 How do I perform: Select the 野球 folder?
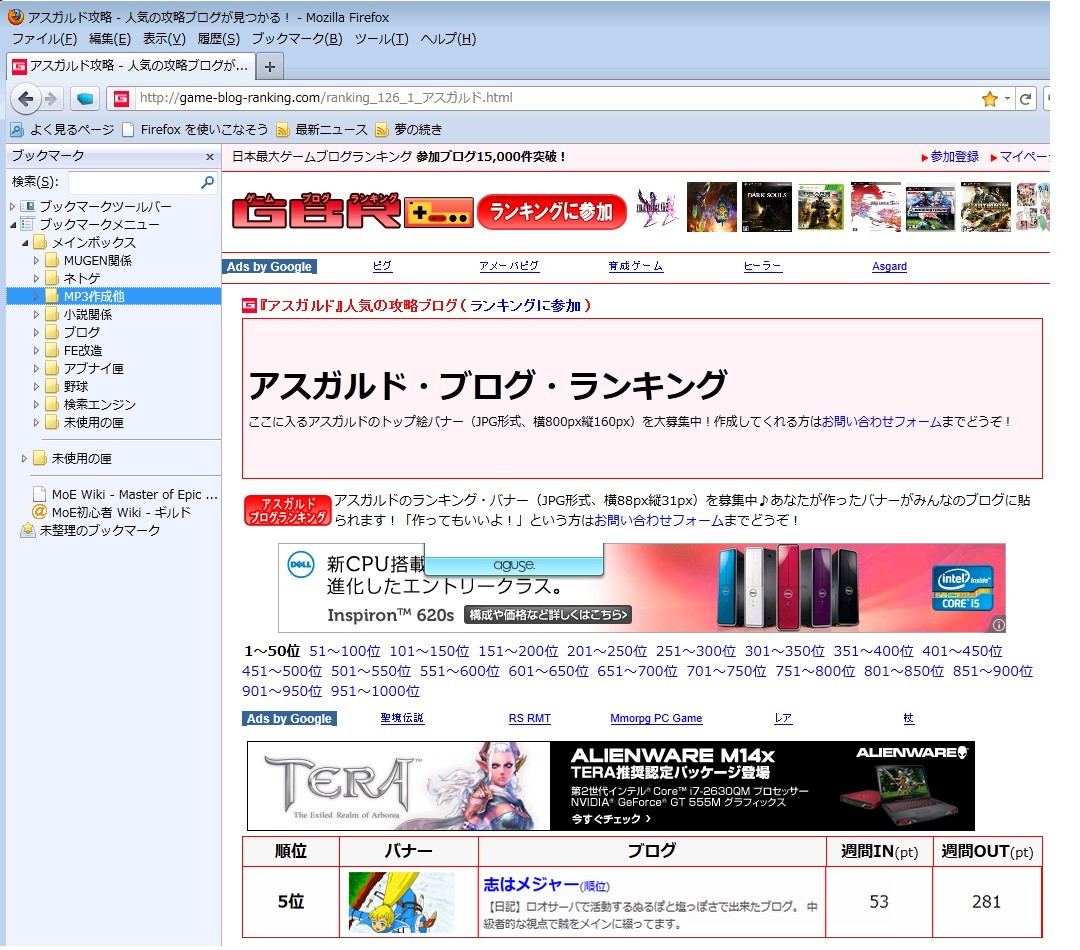point(67,386)
